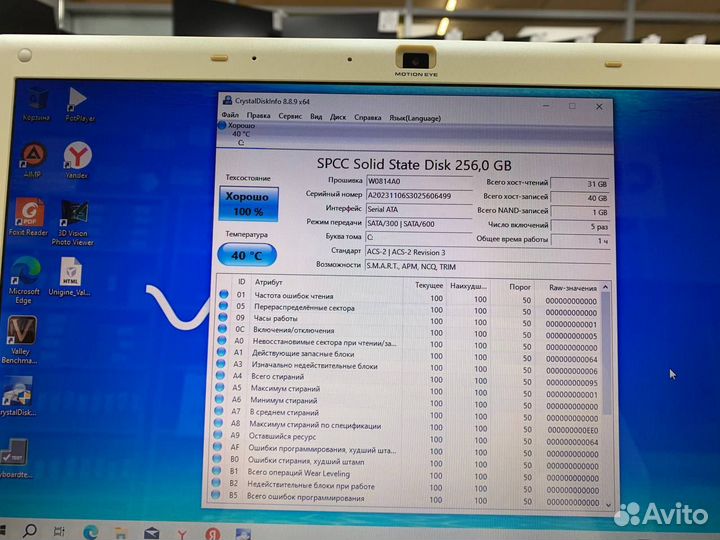Viewport: 720px width, 540px height.
Task: Click the Текущее column header
Action: point(429,285)
